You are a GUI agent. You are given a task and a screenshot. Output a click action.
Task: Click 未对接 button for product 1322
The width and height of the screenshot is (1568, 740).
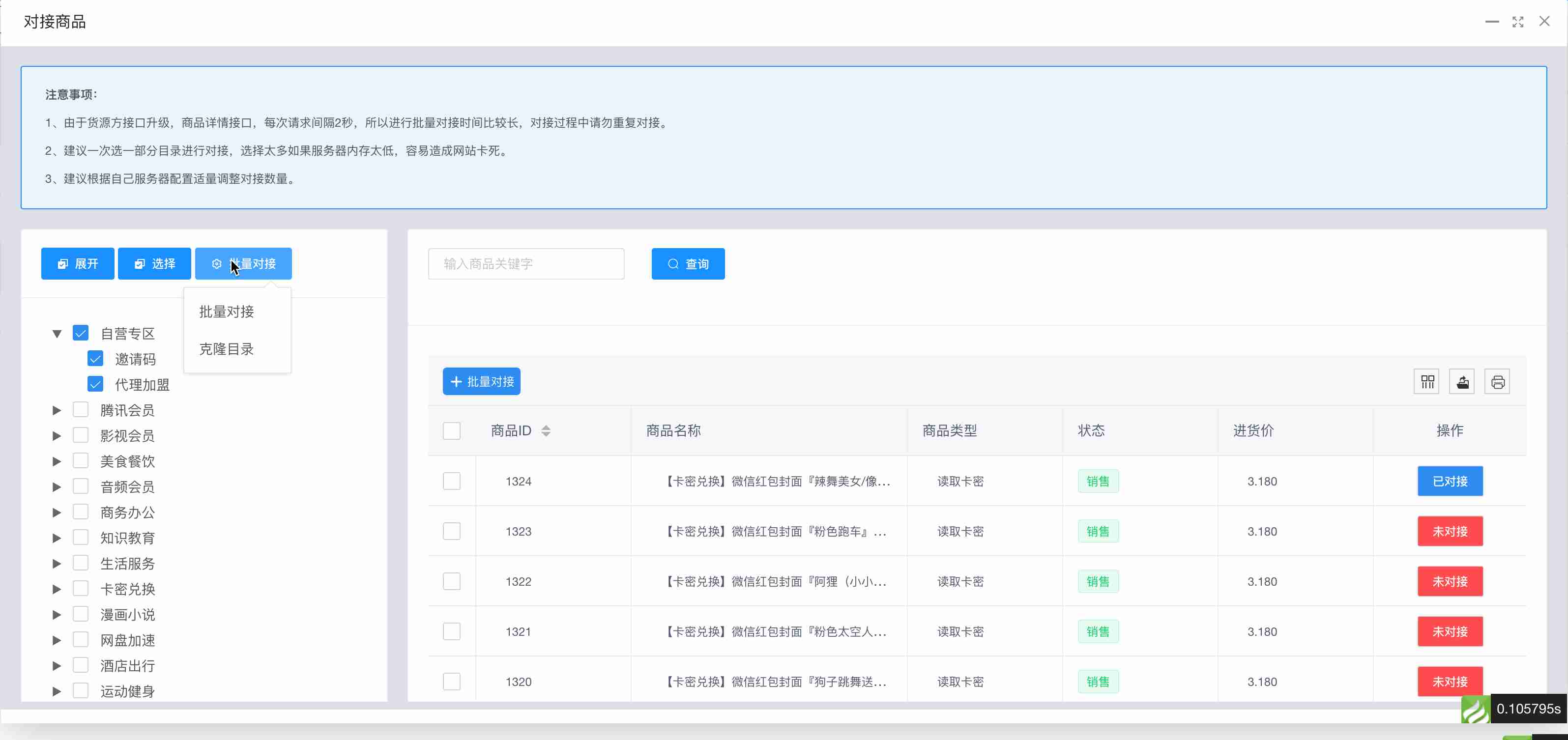1450,581
